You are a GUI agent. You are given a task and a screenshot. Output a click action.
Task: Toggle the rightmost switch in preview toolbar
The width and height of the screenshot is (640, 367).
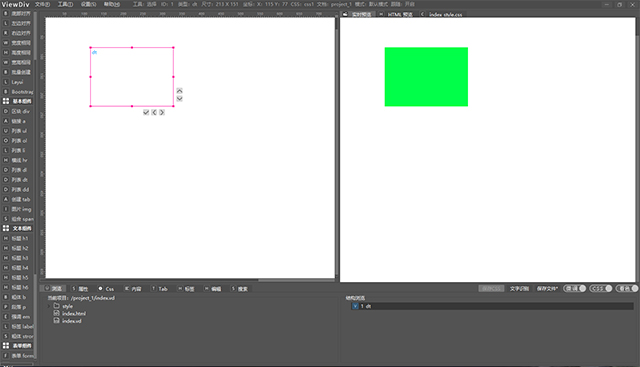pos(627,288)
